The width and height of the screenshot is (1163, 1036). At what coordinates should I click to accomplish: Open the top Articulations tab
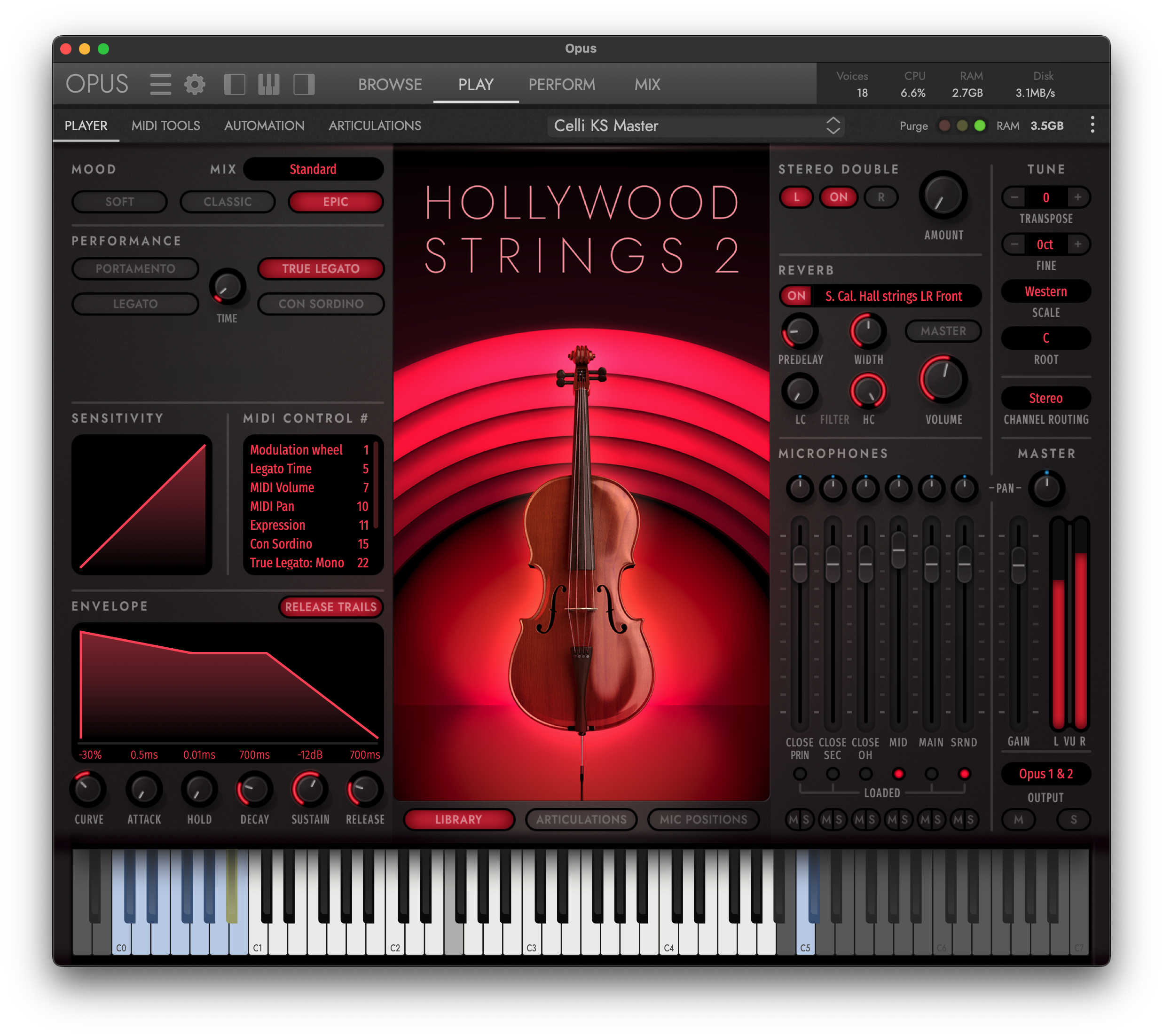coord(375,125)
